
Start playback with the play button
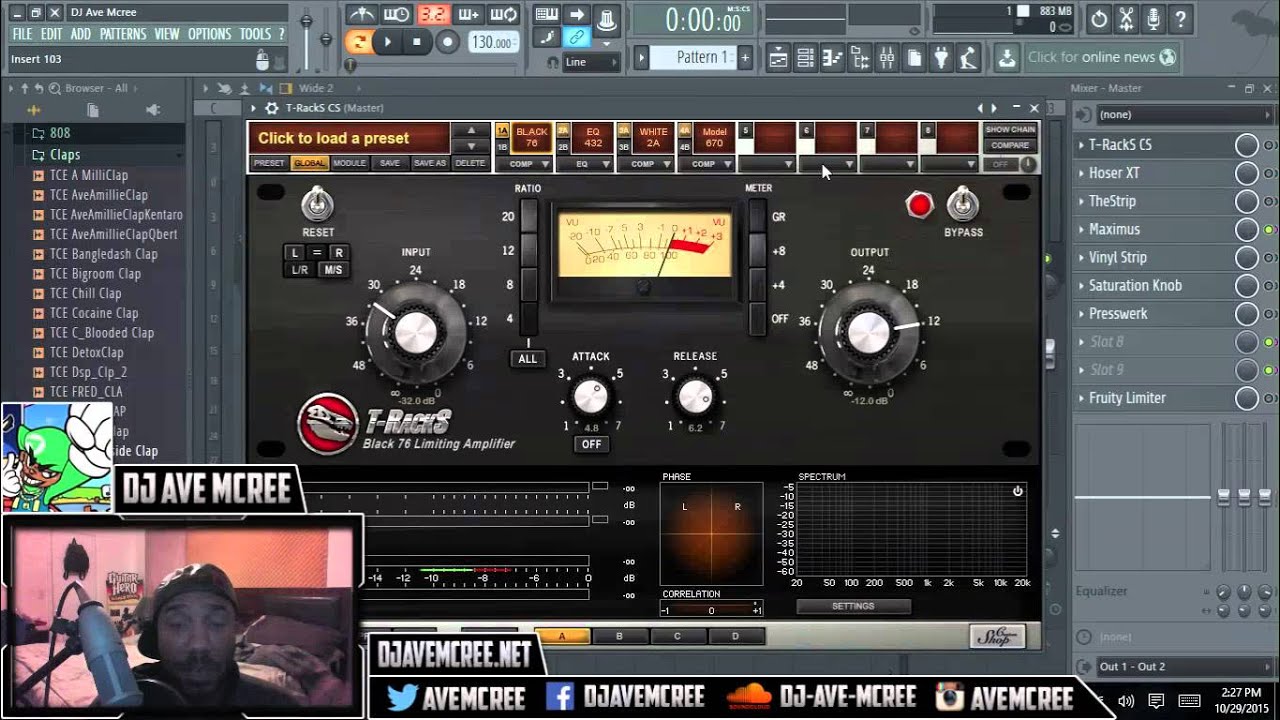[388, 42]
